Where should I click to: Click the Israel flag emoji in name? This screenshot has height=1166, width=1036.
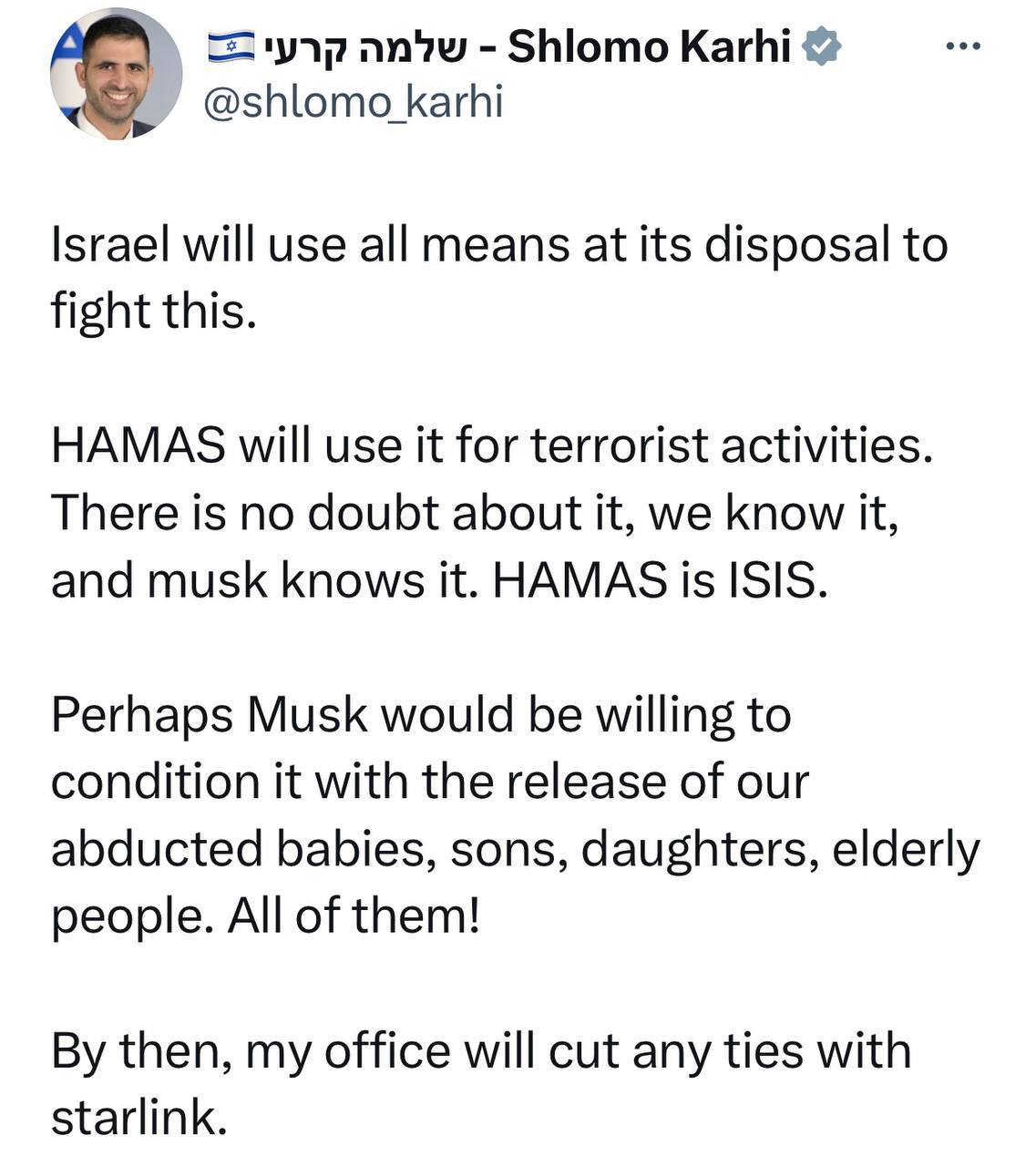[x=231, y=46]
